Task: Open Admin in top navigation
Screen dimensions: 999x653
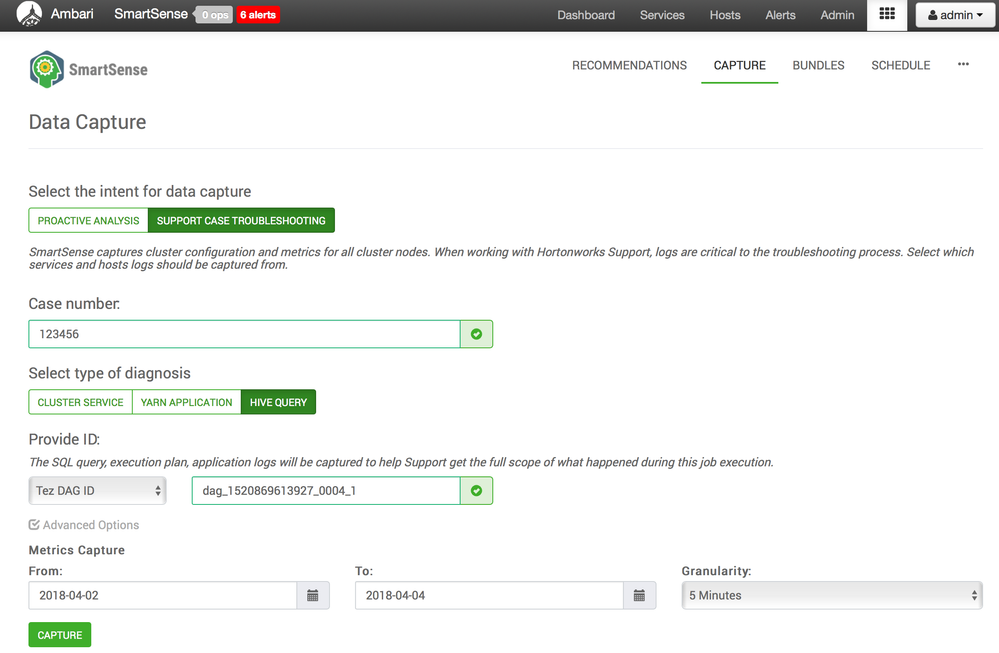Action: click(x=837, y=15)
